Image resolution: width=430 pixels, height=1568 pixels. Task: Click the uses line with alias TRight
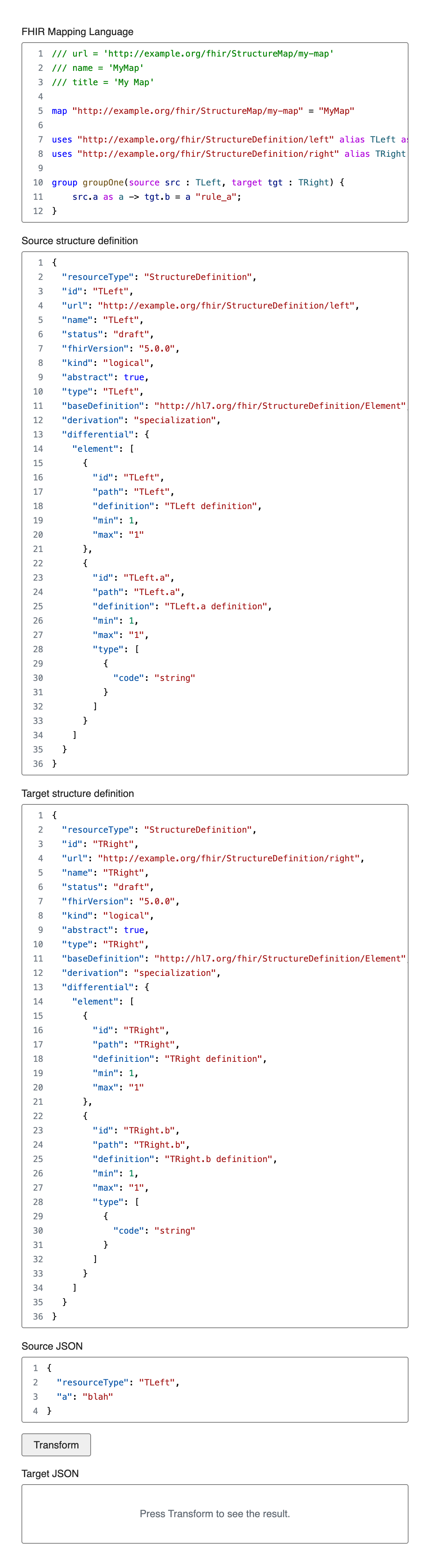[x=228, y=154]
